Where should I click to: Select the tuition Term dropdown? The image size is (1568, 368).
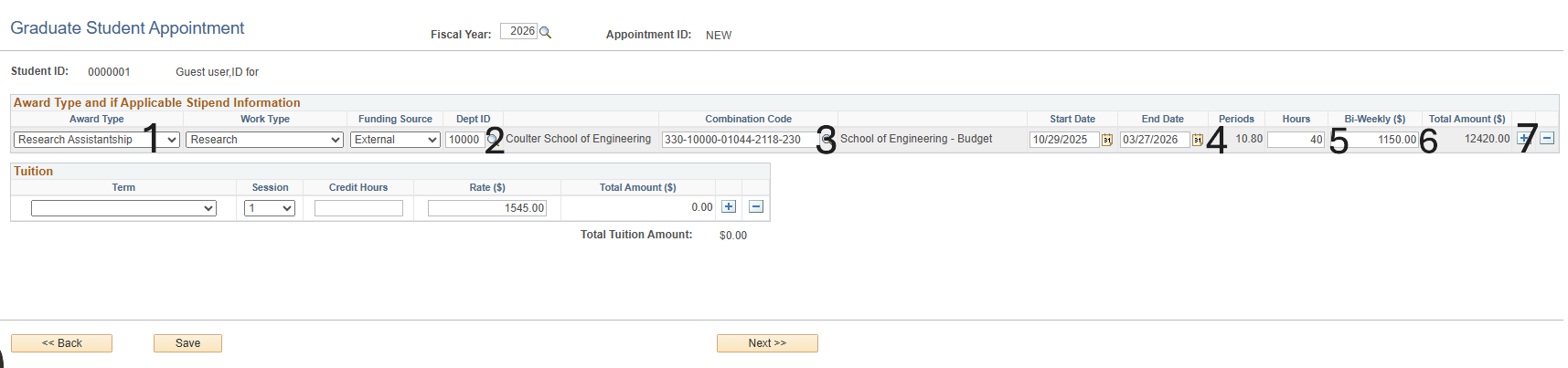click(123, 208)
